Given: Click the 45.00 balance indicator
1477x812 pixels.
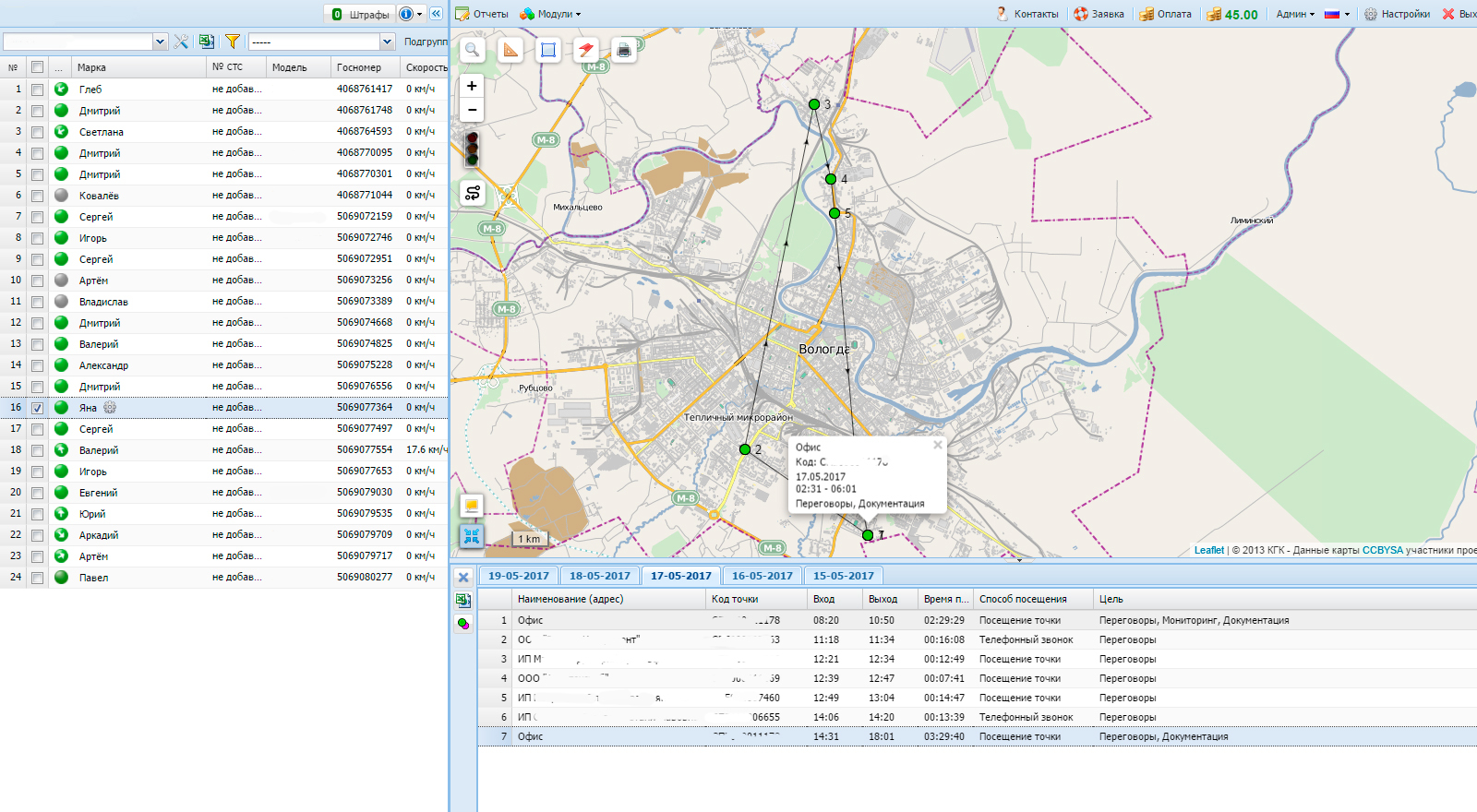Looking at the screenshot, I should point(1232,14).
